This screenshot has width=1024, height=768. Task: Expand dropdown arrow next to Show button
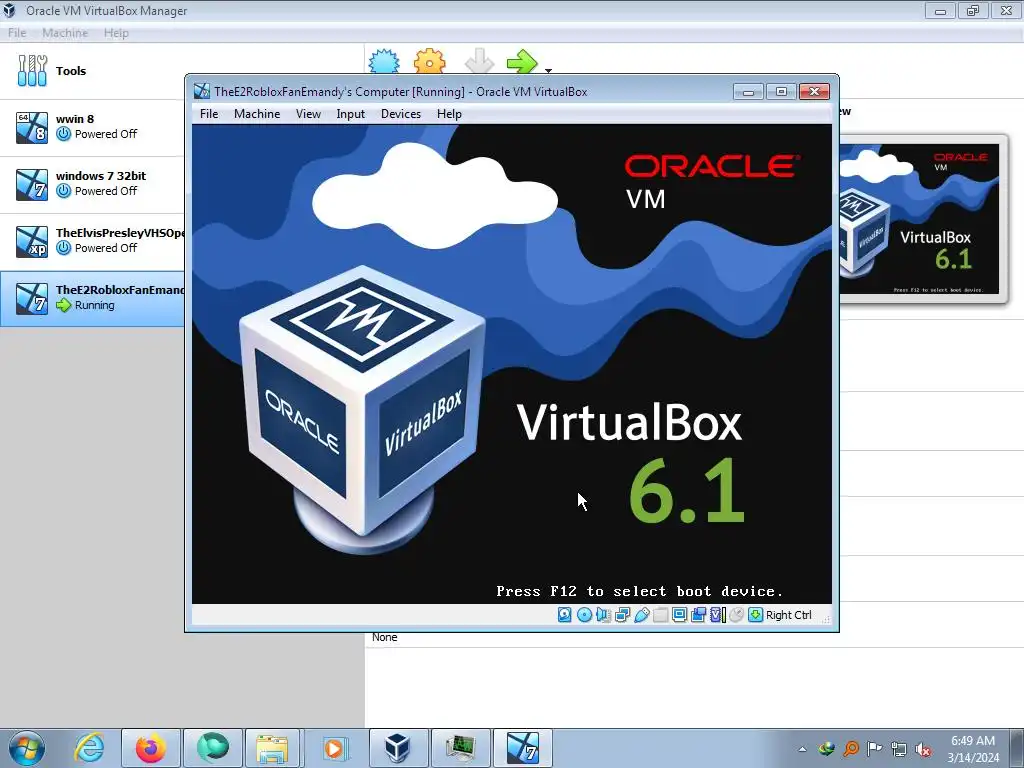pos(549,70)
